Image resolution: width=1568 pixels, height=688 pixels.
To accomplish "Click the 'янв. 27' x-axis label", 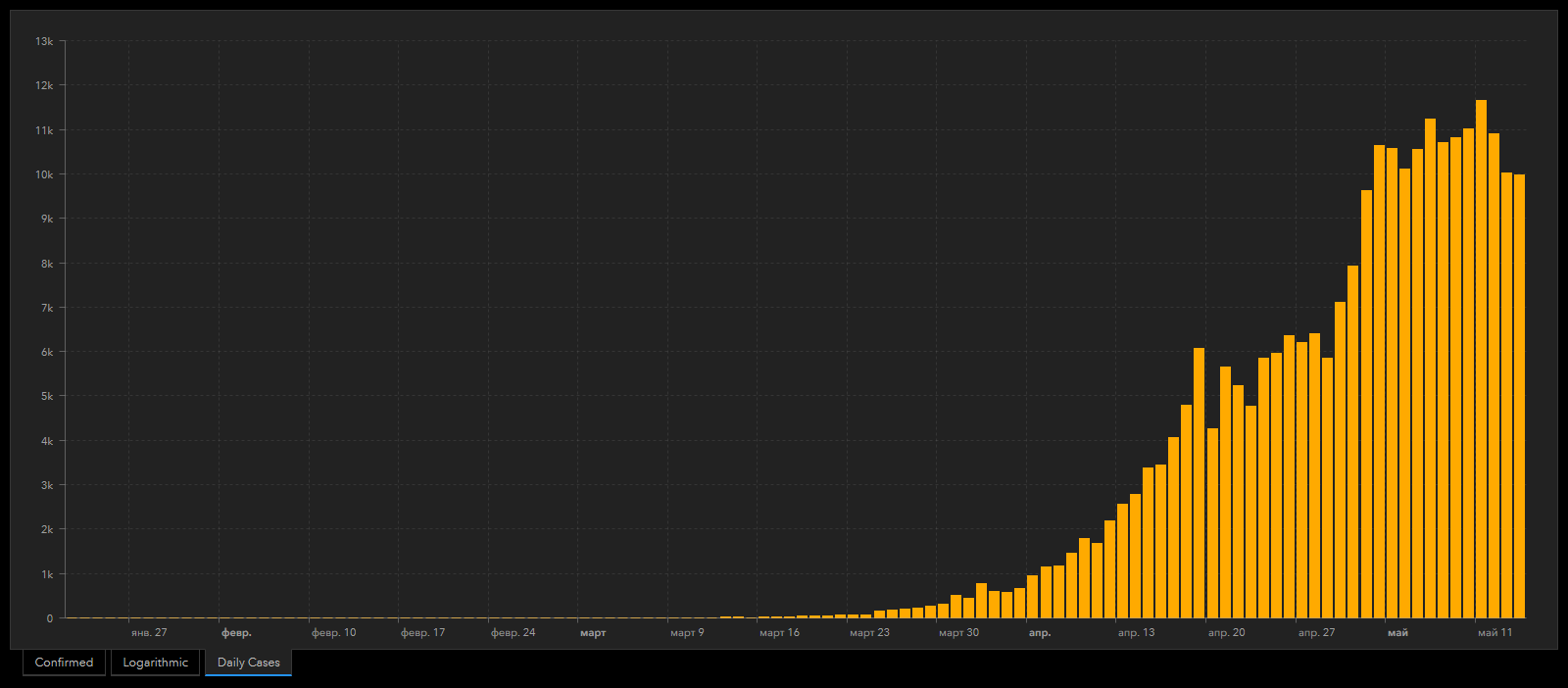I will (x=149, y=633).
